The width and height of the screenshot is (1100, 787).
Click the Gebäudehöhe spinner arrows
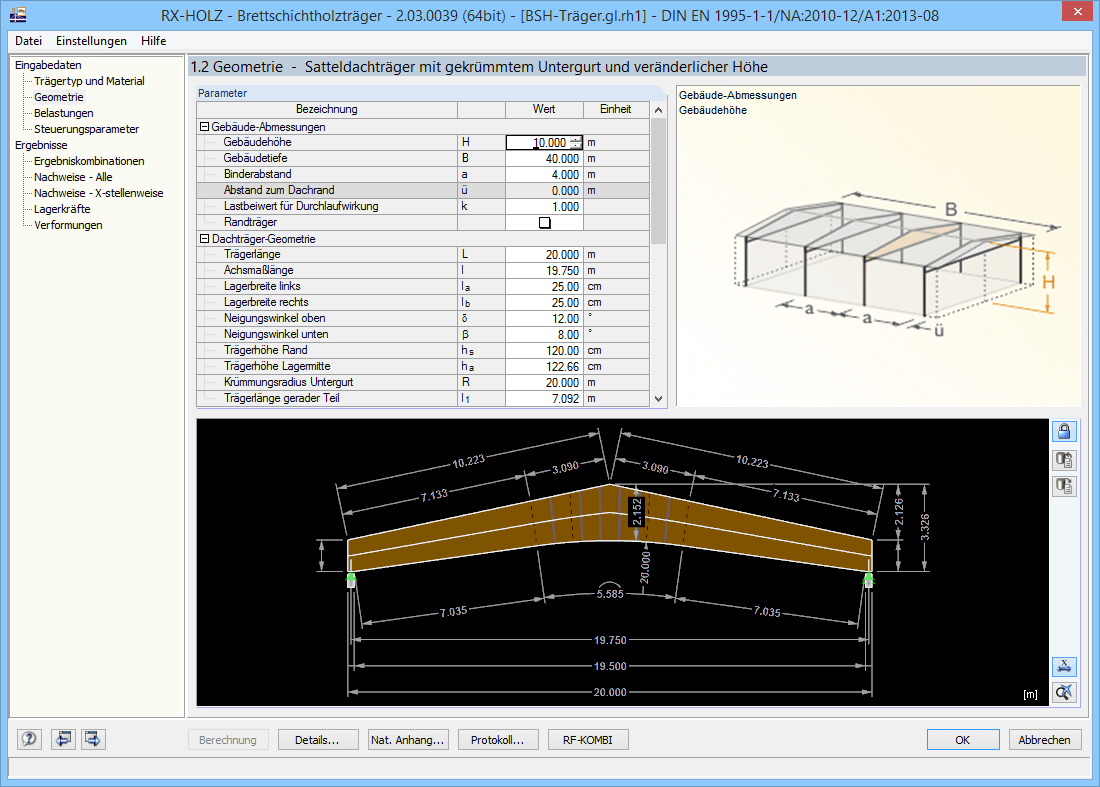tap(576, 142)
